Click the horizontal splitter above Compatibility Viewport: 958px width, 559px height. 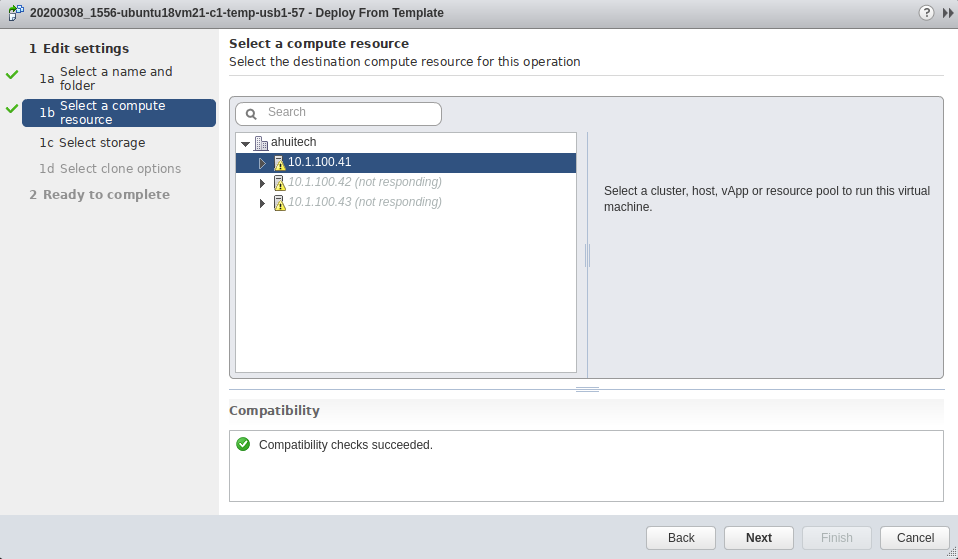point(587,389)
